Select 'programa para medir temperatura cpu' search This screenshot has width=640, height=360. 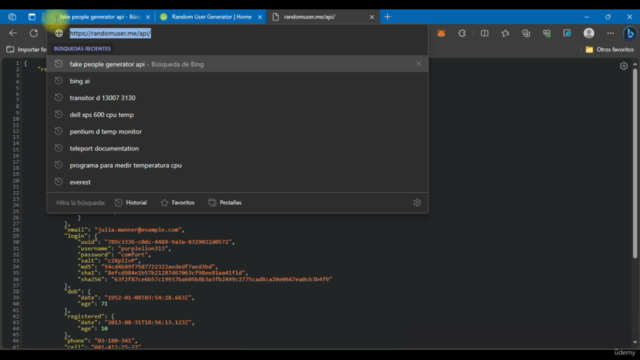[238, 165]
